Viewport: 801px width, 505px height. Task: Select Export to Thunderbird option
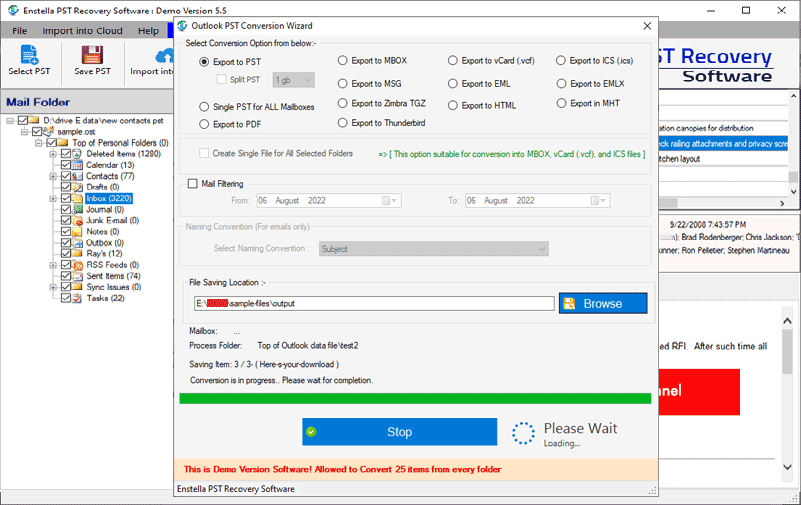(x=342, y=123)
